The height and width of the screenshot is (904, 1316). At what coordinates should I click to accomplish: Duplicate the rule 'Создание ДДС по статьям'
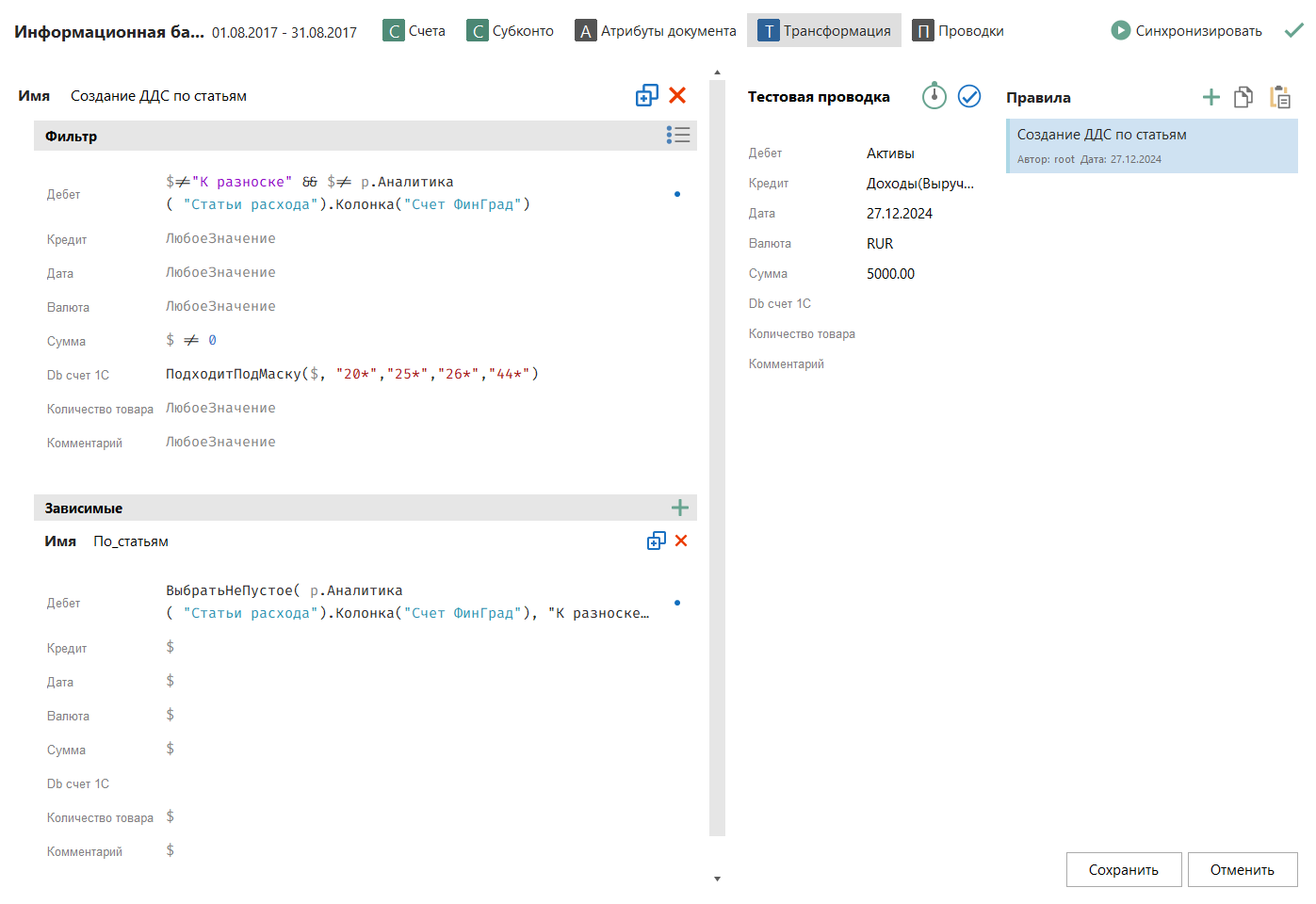pyautogui.click(x=646, y=95)
